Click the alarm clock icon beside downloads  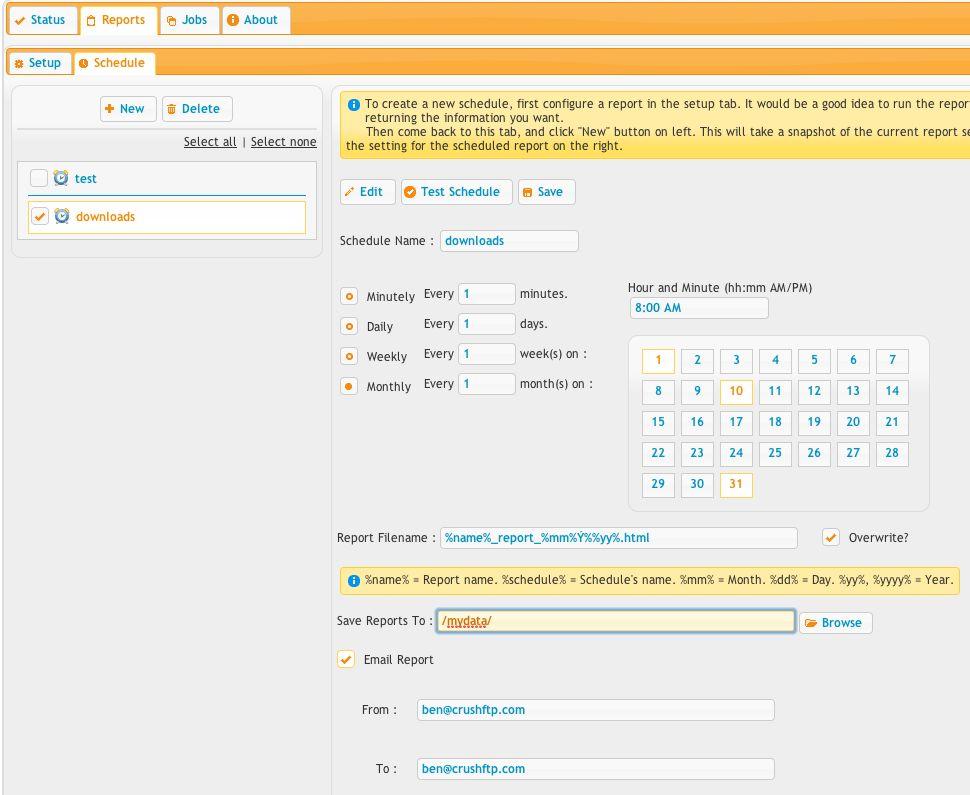(62, 216)
